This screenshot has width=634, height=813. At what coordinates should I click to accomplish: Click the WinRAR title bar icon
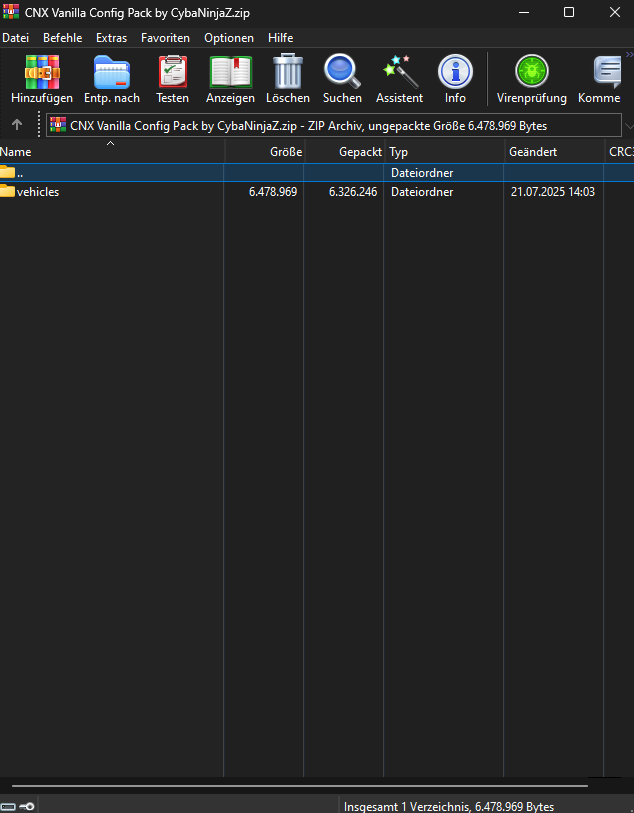coord(11,12)
